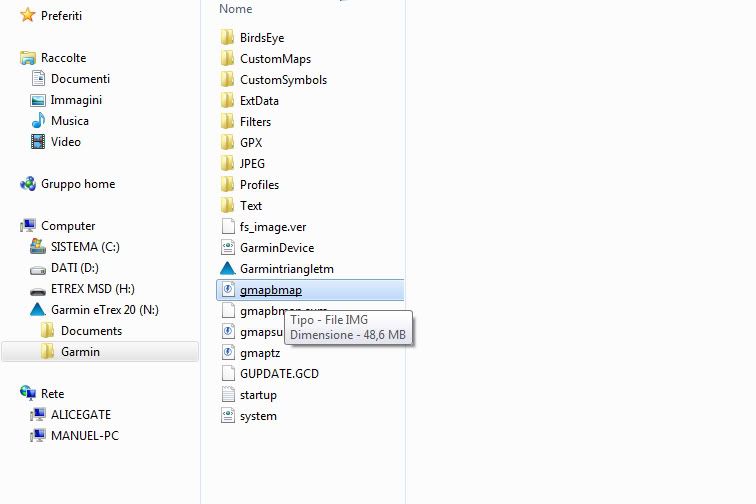Click the BirdsEye folder icon

[x=228, y=38]
